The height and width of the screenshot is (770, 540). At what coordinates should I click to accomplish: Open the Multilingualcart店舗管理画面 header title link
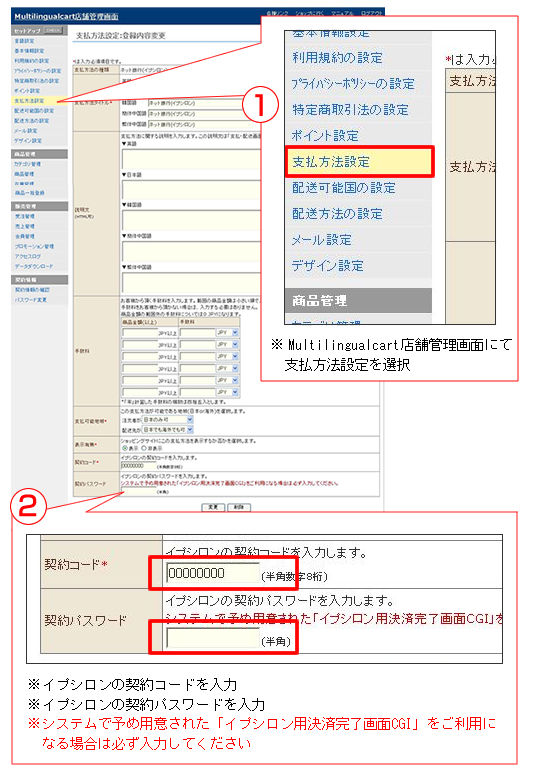[66, 17]
